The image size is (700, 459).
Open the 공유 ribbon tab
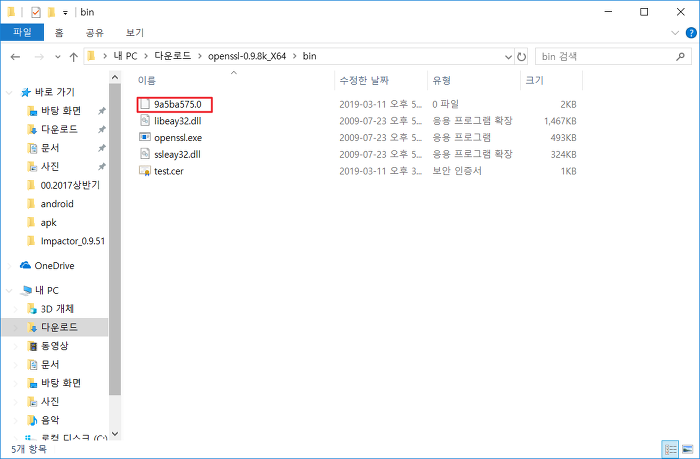(95, 32)
